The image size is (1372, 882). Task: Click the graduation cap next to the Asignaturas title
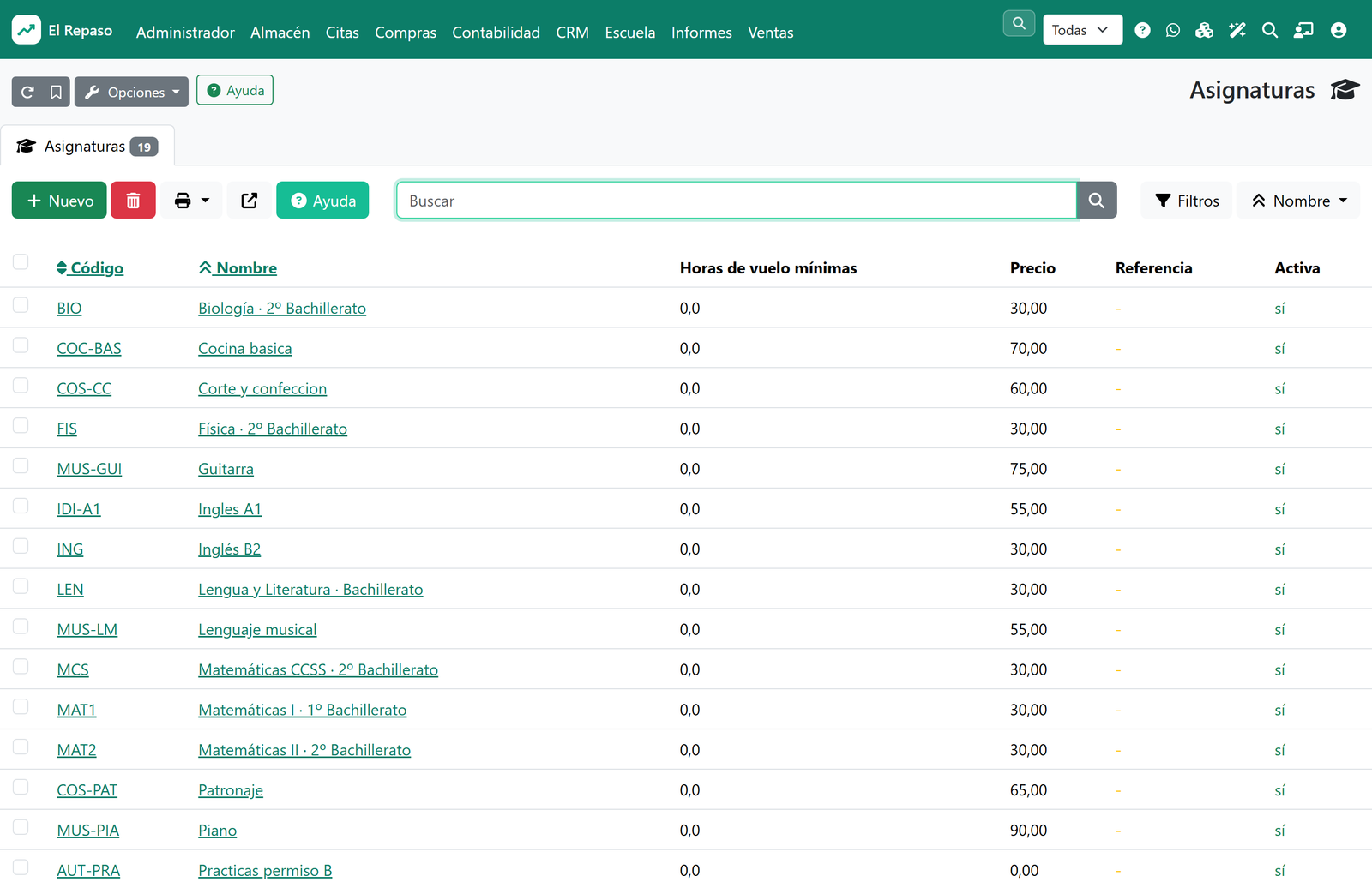pos(1345,90)
